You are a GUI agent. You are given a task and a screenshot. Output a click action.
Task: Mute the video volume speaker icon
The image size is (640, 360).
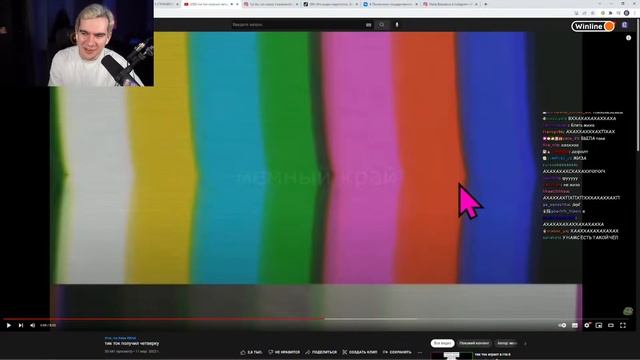coord(33,325)
